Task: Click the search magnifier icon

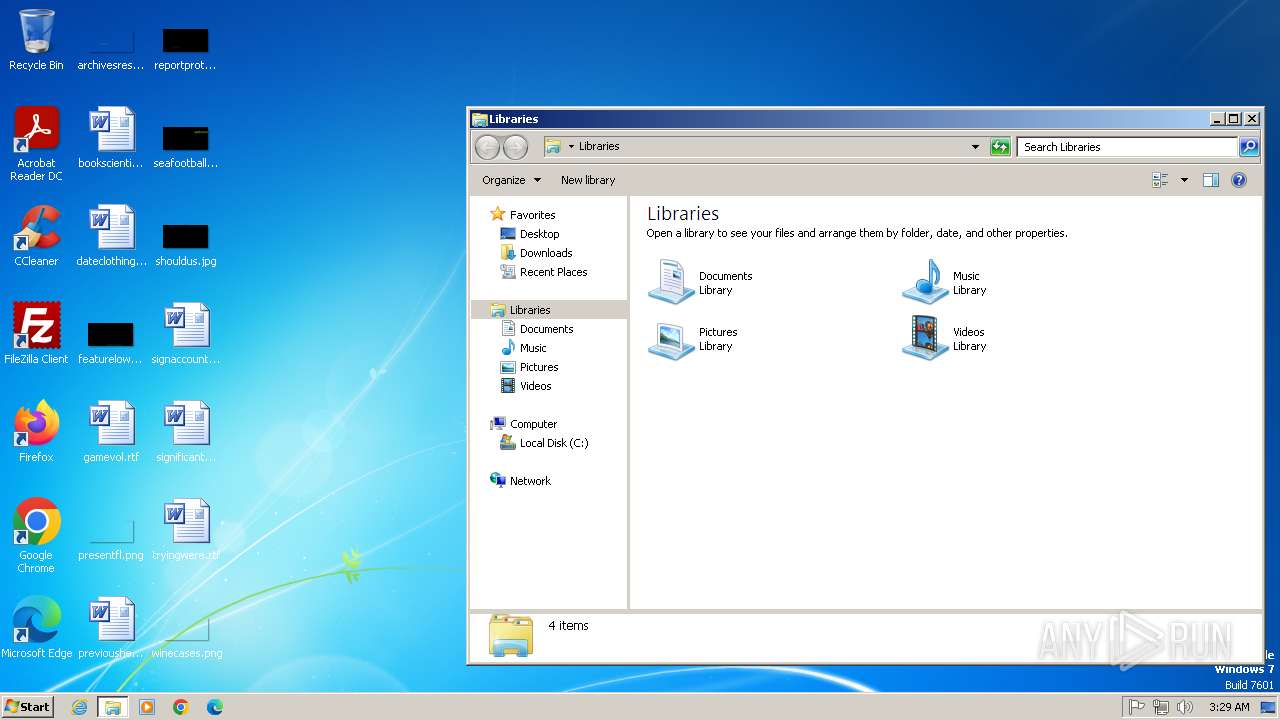Action: [x=1249, y=147]
